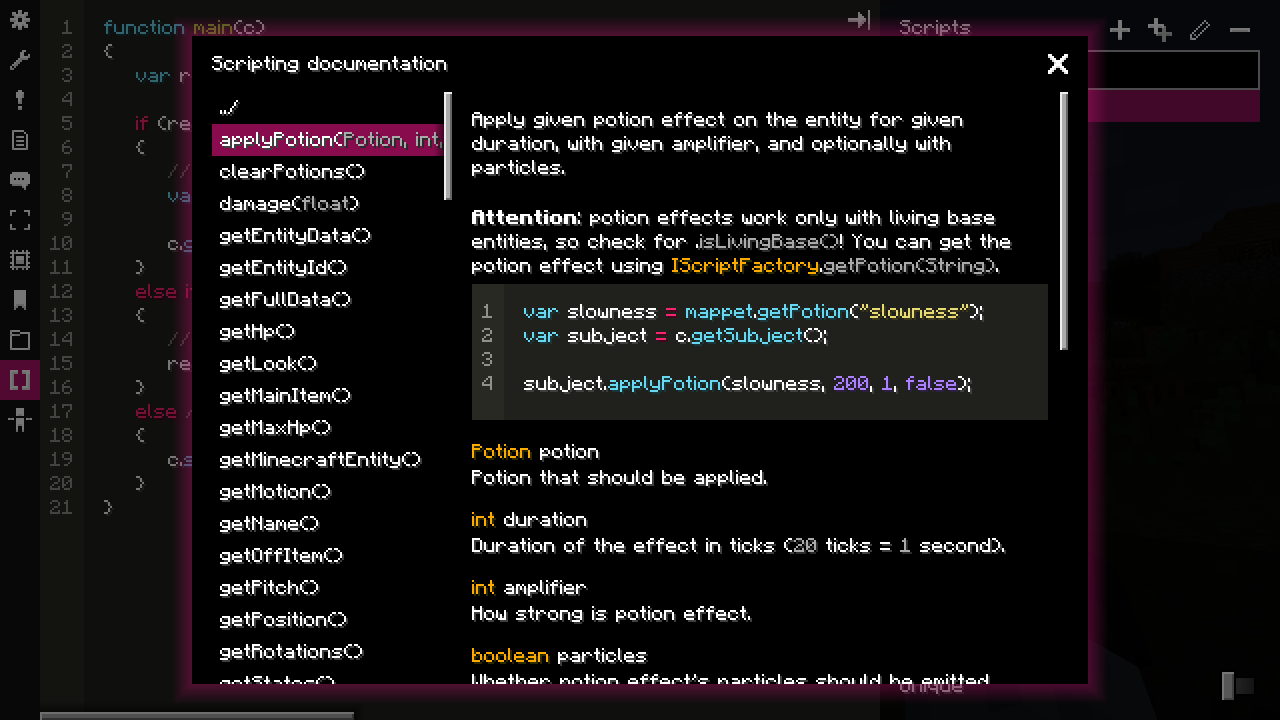
Task: Open the crafting table grid icon
Action: (20, 260)
